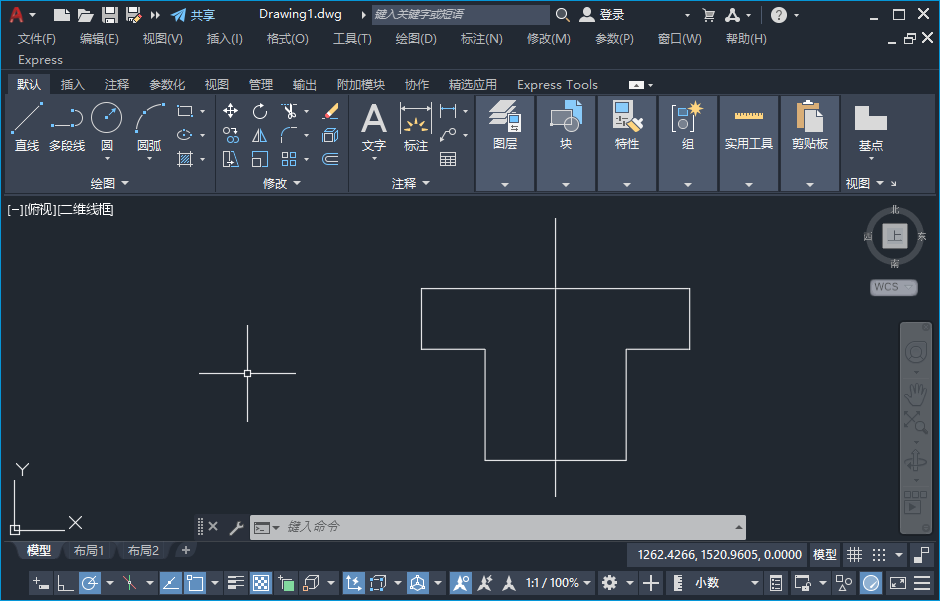Toggle polar tracking in status bar
This screenshot has height=601, width=940.
click(x=90, y=583)
